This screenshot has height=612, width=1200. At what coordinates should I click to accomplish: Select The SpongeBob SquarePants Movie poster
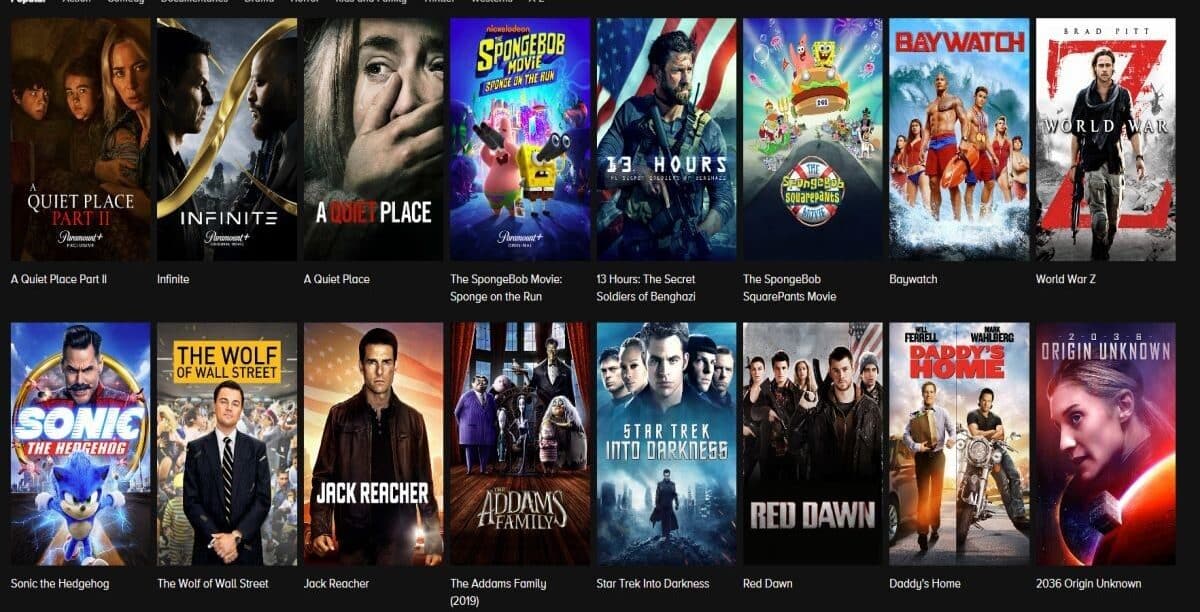pos(813,139)
